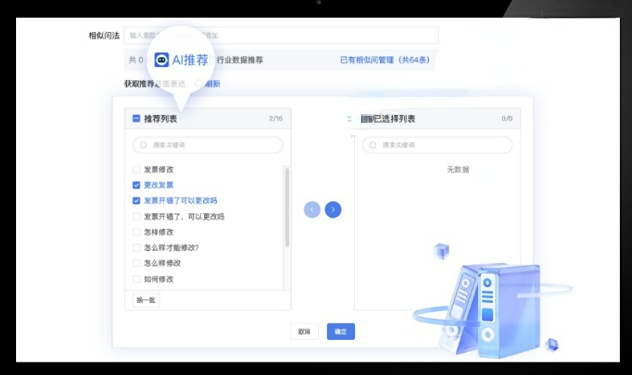Screen dimensions: 632x375
Task: Uncheck the 更改发票 checkbox
Action: (136, 185)
